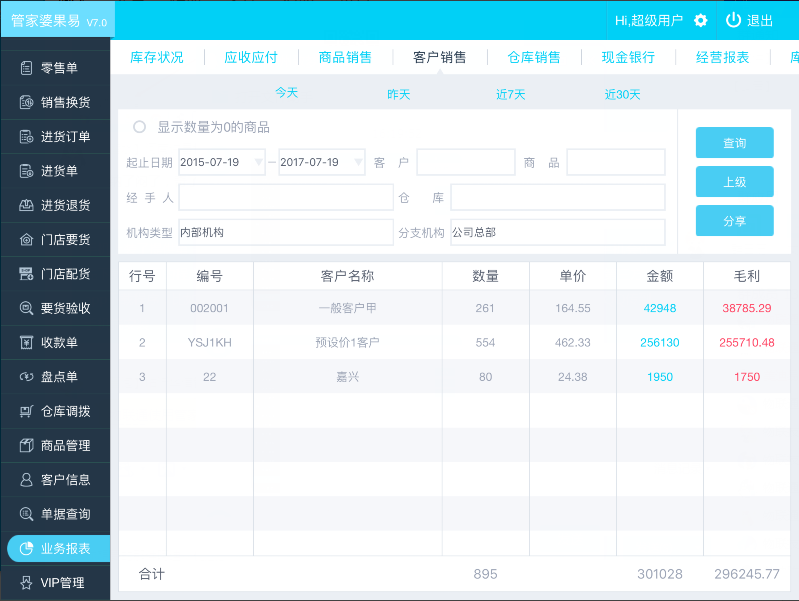Switch to the 库存状况 tab

(157, 57)
